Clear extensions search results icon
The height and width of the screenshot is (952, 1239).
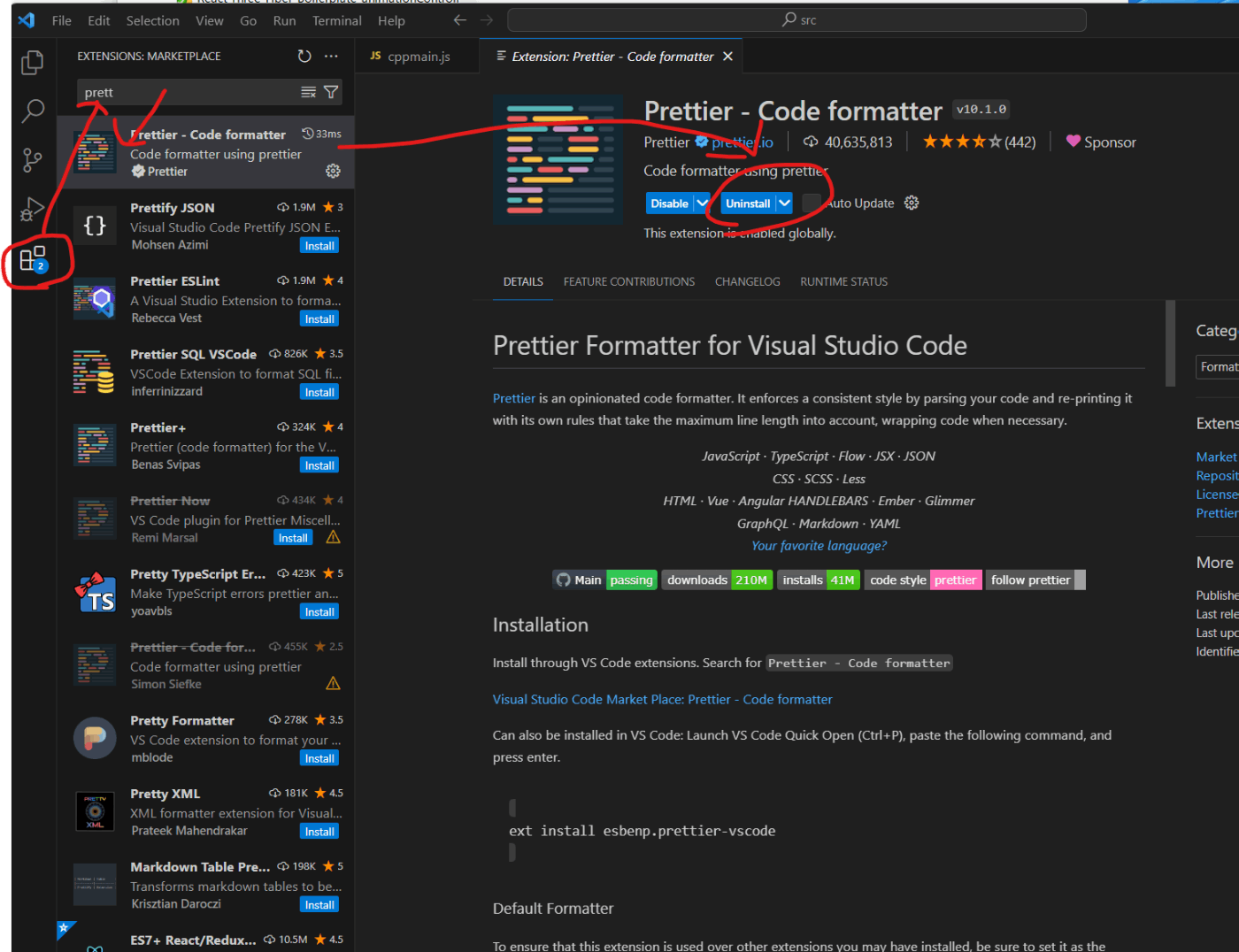point(308,92)
